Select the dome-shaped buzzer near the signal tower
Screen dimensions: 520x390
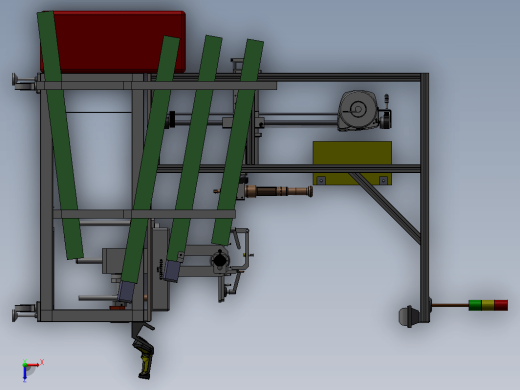pyautogui.click(x=409, y=316)
